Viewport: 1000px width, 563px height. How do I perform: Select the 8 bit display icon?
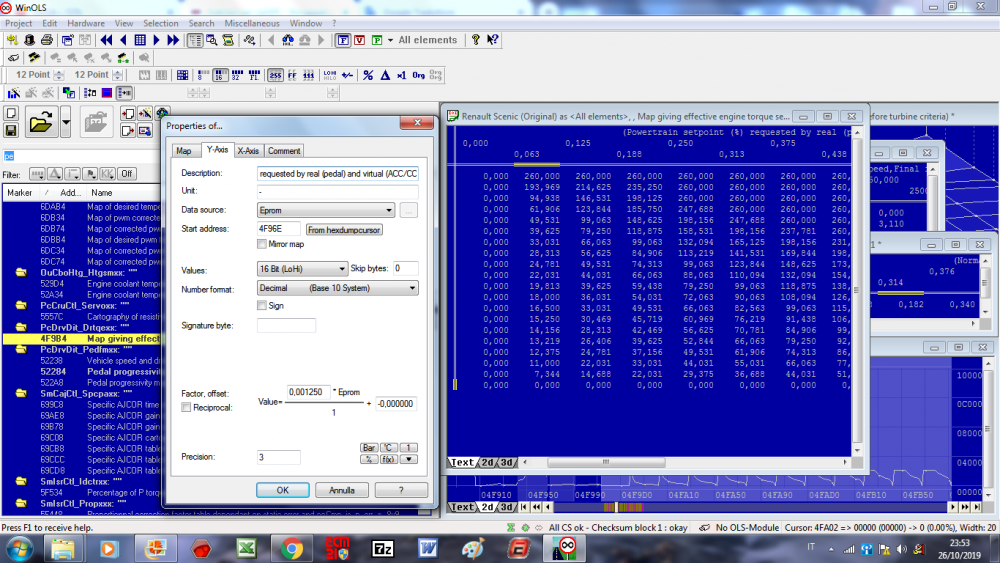[x=203, y=75]
